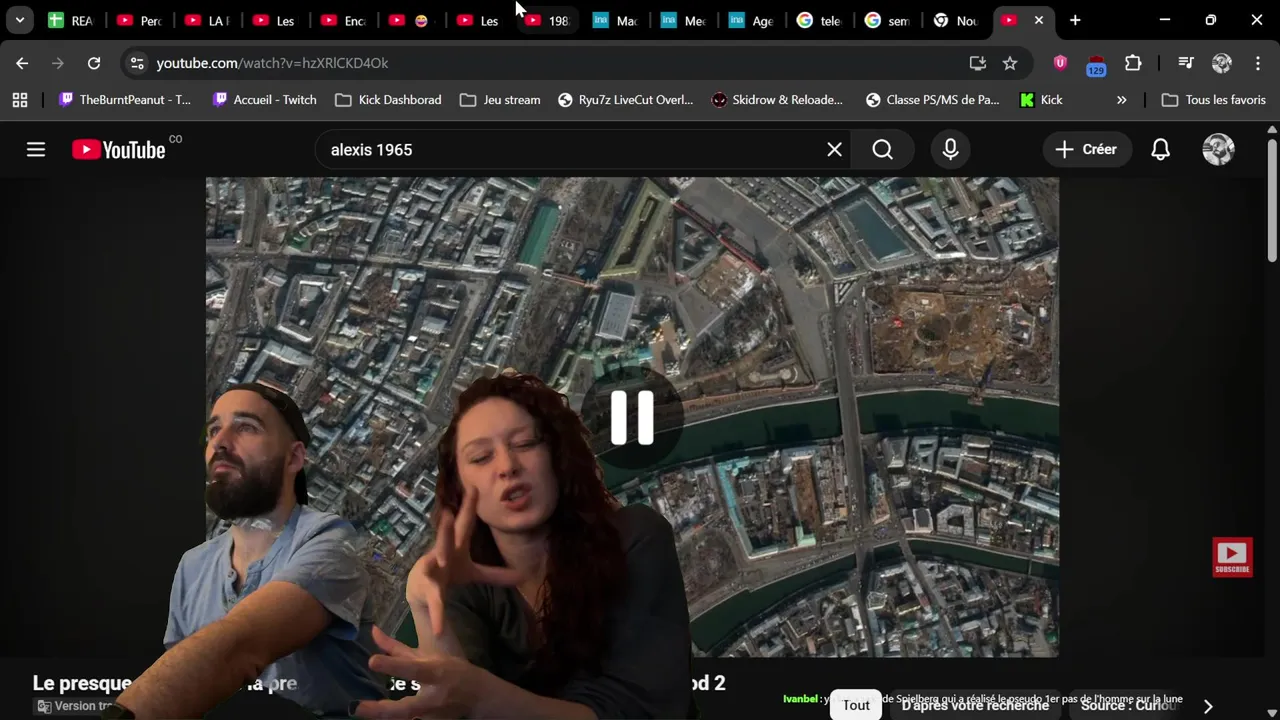Open the Chrome three-dot menu
Screen dimensions: 1280x720
coord(1258,63)
